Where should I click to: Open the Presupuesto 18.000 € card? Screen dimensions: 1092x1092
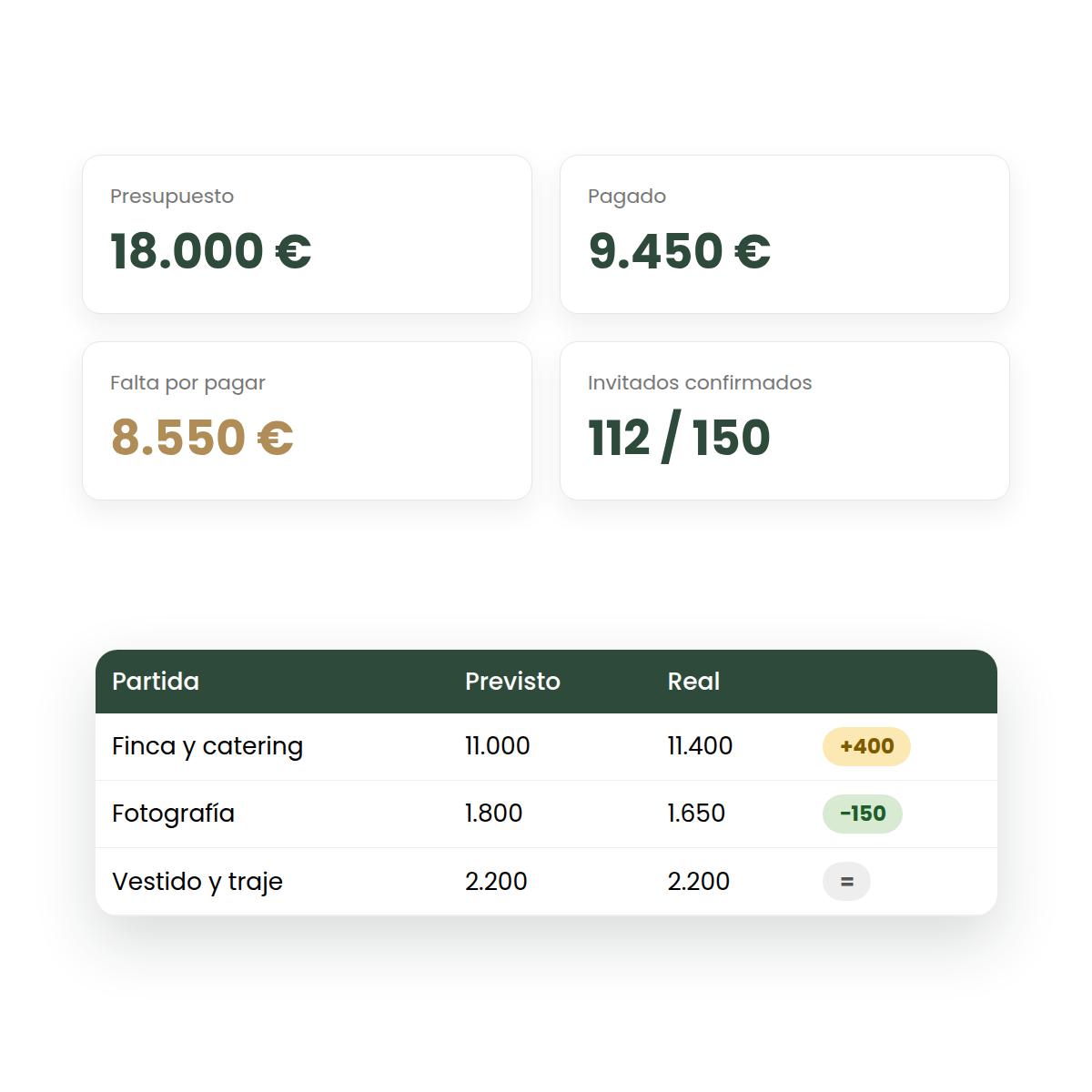coord(307,234)
